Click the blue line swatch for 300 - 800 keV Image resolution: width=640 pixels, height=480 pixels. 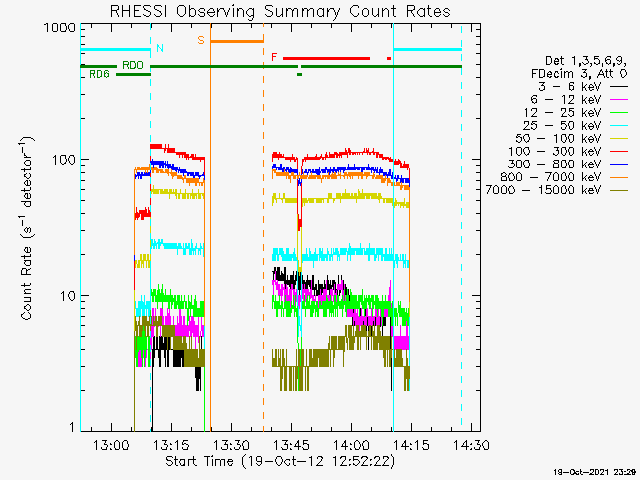619,164
